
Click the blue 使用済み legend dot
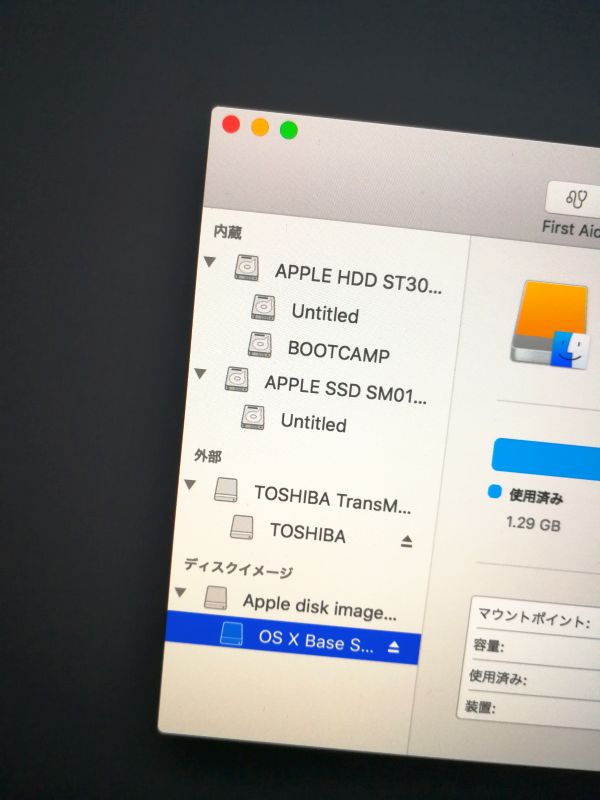tap(495, 491)
